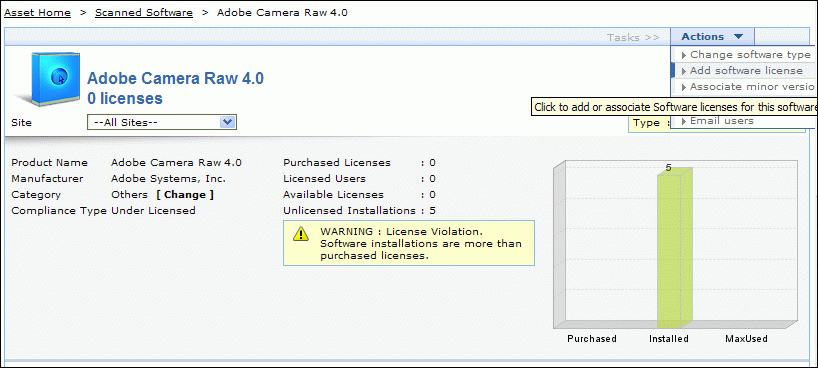This screenshot has height=368, width=818.
Task: Open the Actions dropdown menu
Action: (x=712, y=37)
